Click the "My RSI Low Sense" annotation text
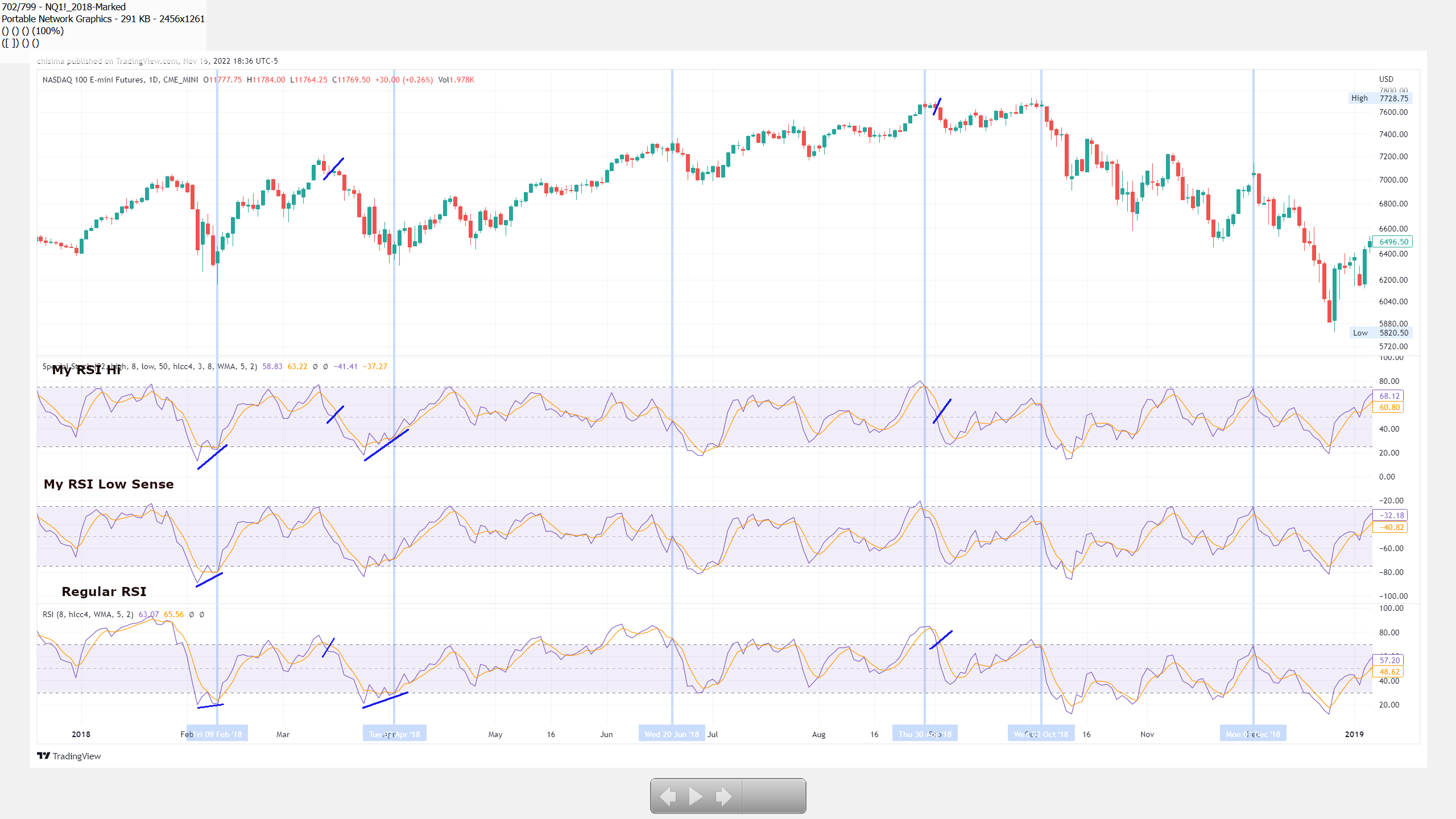 109,484
